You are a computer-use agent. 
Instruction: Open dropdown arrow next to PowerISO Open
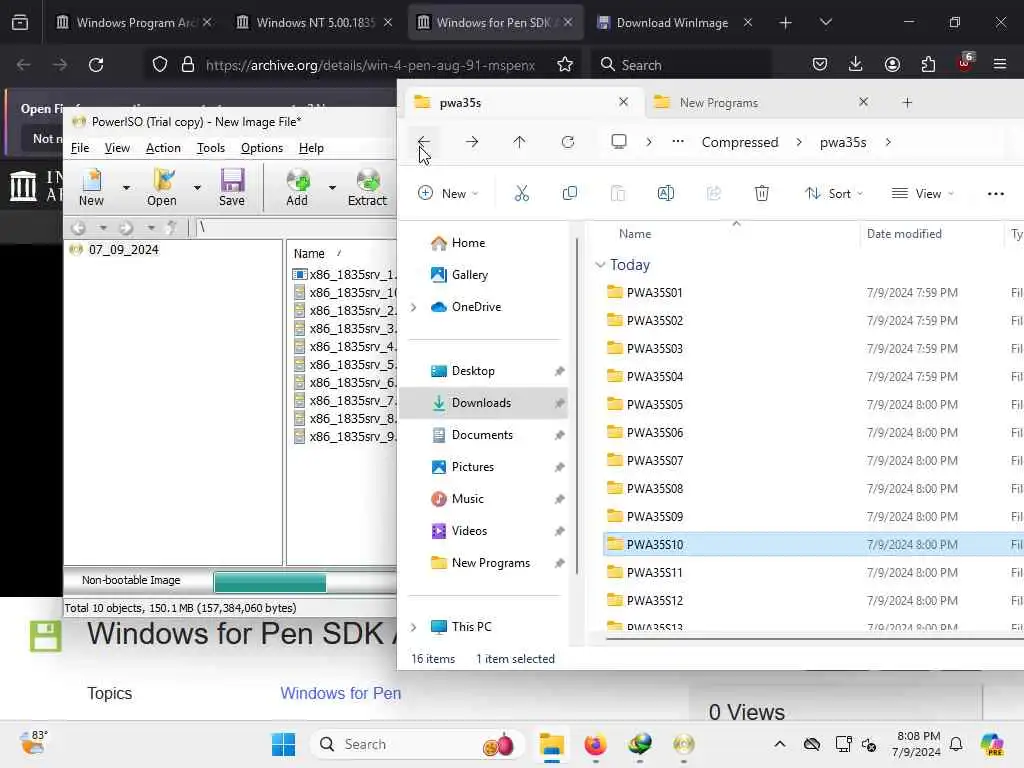coord(197,188)
